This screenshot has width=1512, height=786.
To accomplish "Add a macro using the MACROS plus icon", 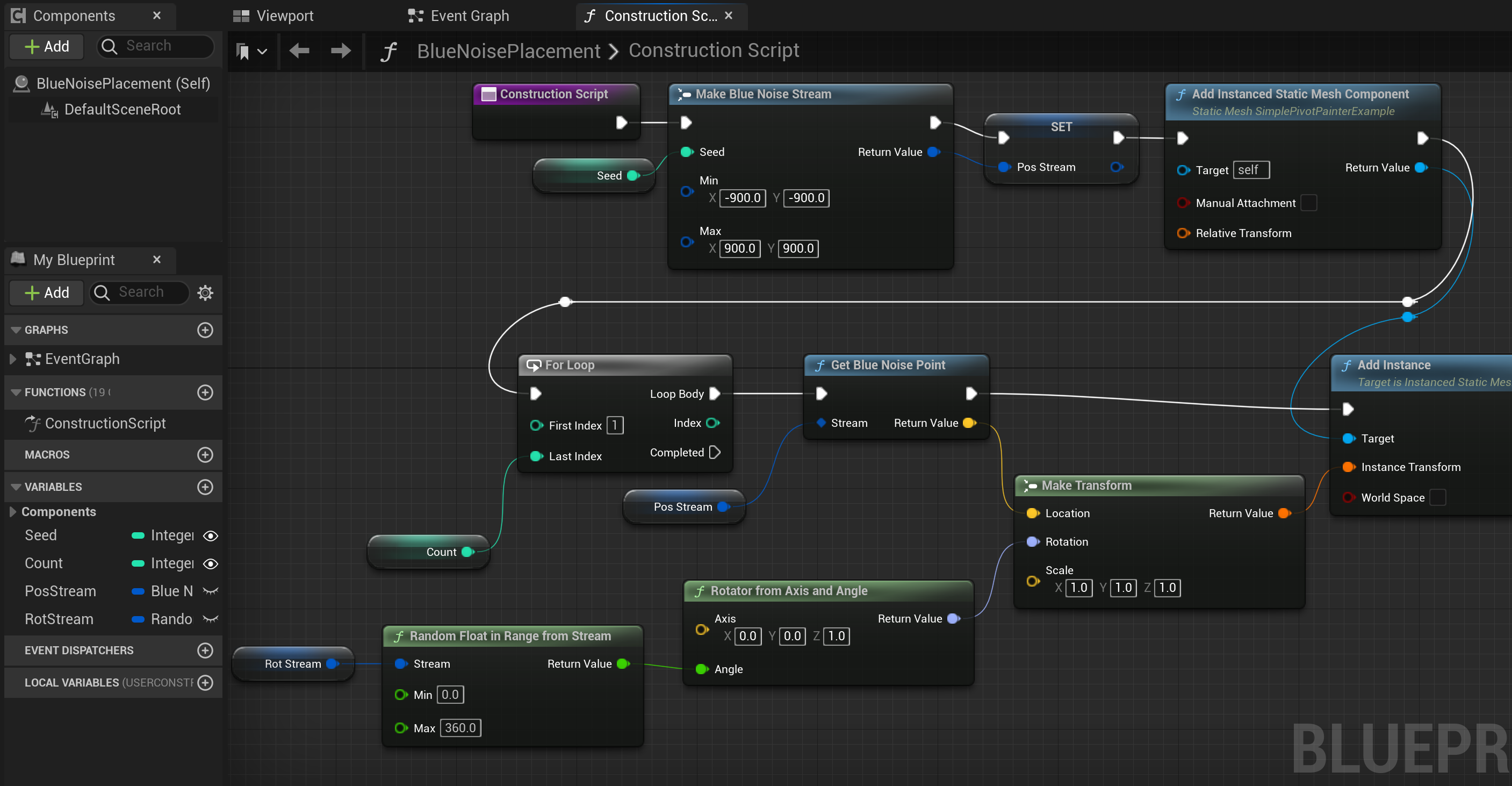I will [x=205, y=454].
